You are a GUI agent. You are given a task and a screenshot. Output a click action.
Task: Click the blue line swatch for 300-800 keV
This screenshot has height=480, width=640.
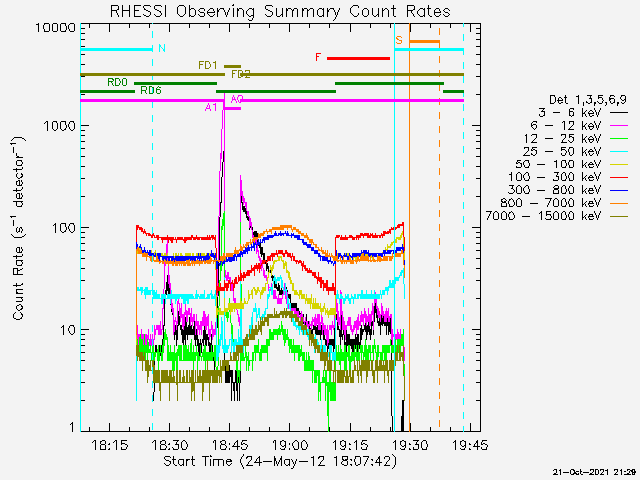click(619, 190)
